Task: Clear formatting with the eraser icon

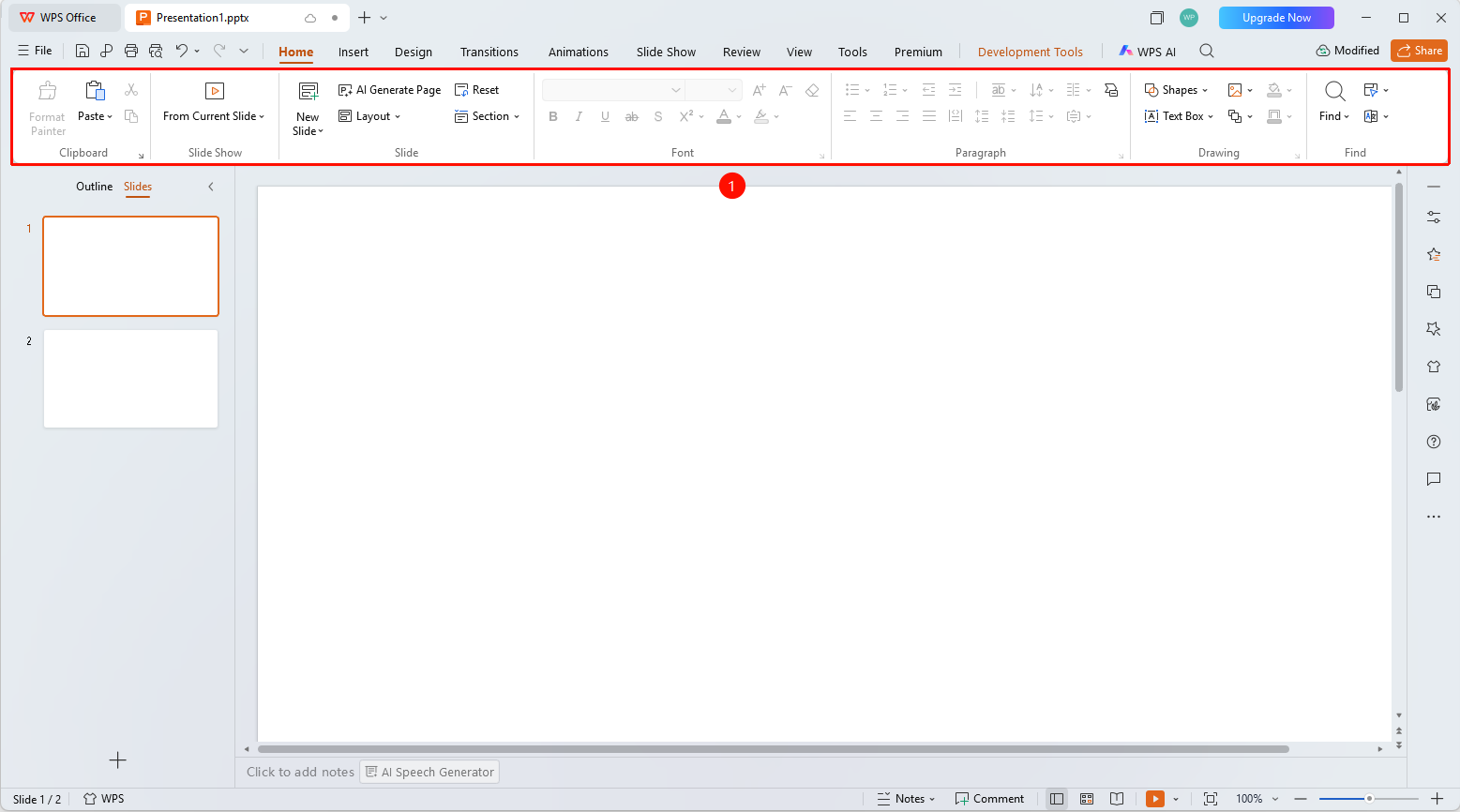Action: coord(812,90)
